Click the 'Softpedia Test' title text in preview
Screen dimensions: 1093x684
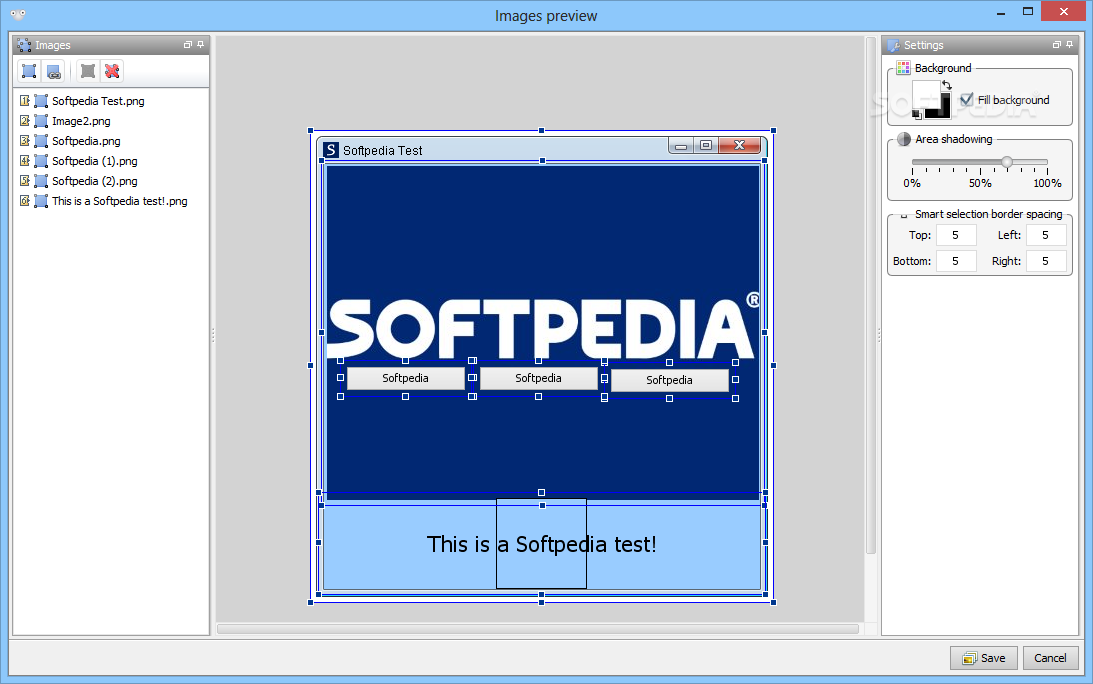(383, 150)
